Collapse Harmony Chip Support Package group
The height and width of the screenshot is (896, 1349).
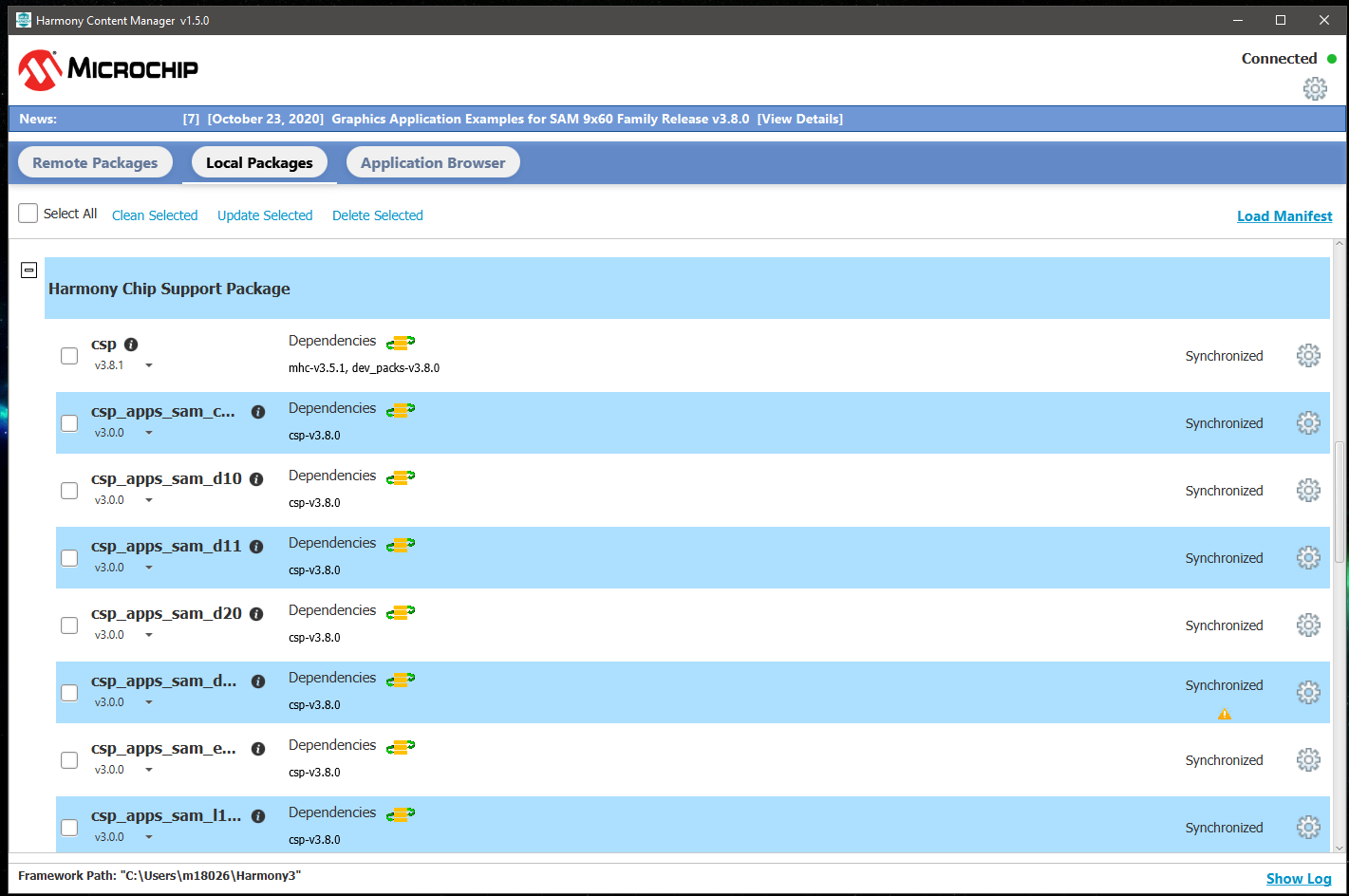click(x=28, y=271)
